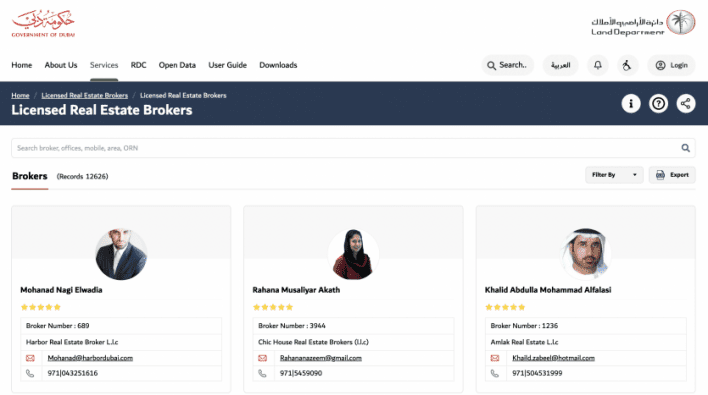Click the Government of Dubai logo
The image size is (708, 395).
(x=43, y=23)
